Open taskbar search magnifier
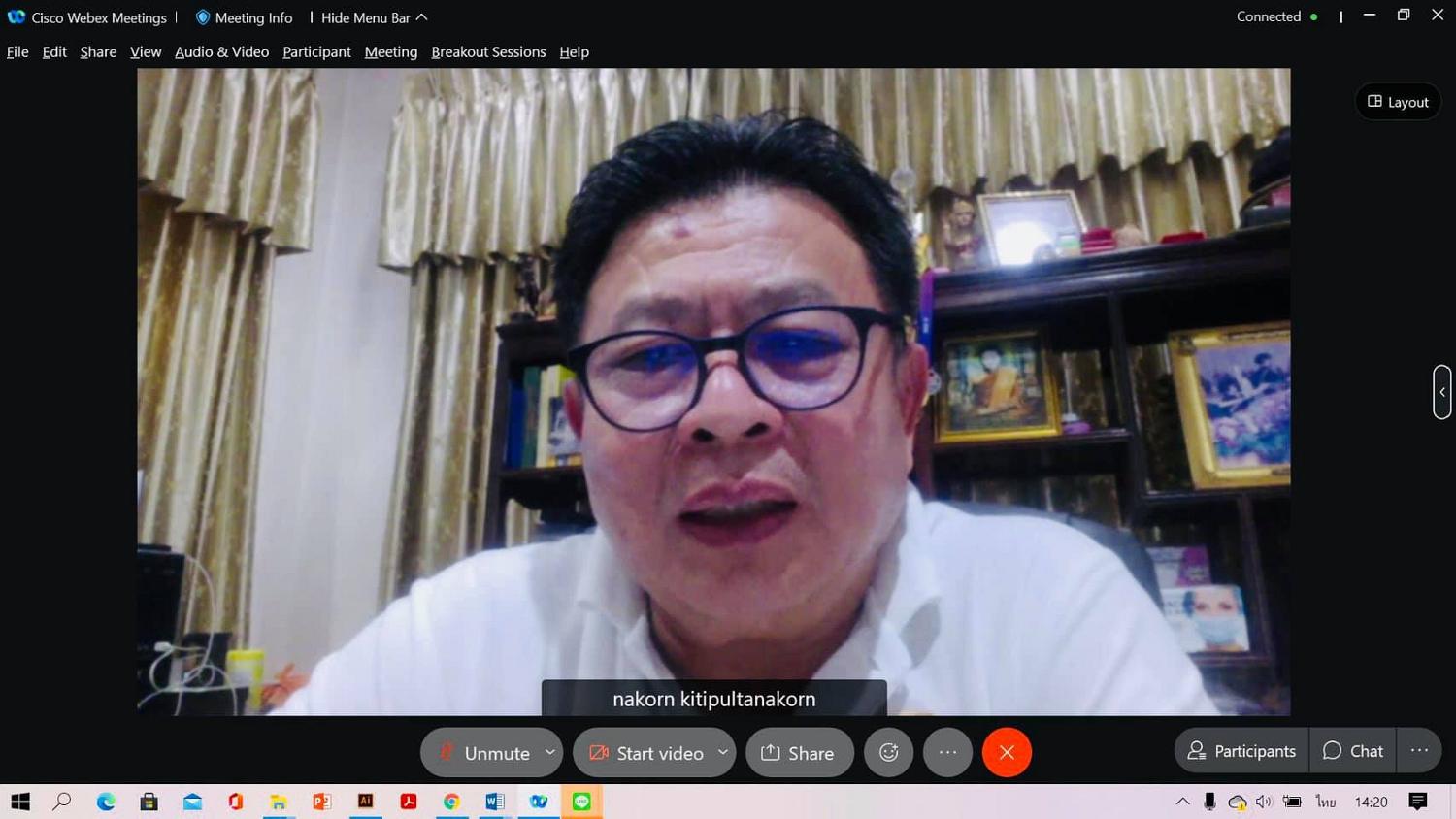Screen dimensions: 1456x819 (x=62, y=802)
